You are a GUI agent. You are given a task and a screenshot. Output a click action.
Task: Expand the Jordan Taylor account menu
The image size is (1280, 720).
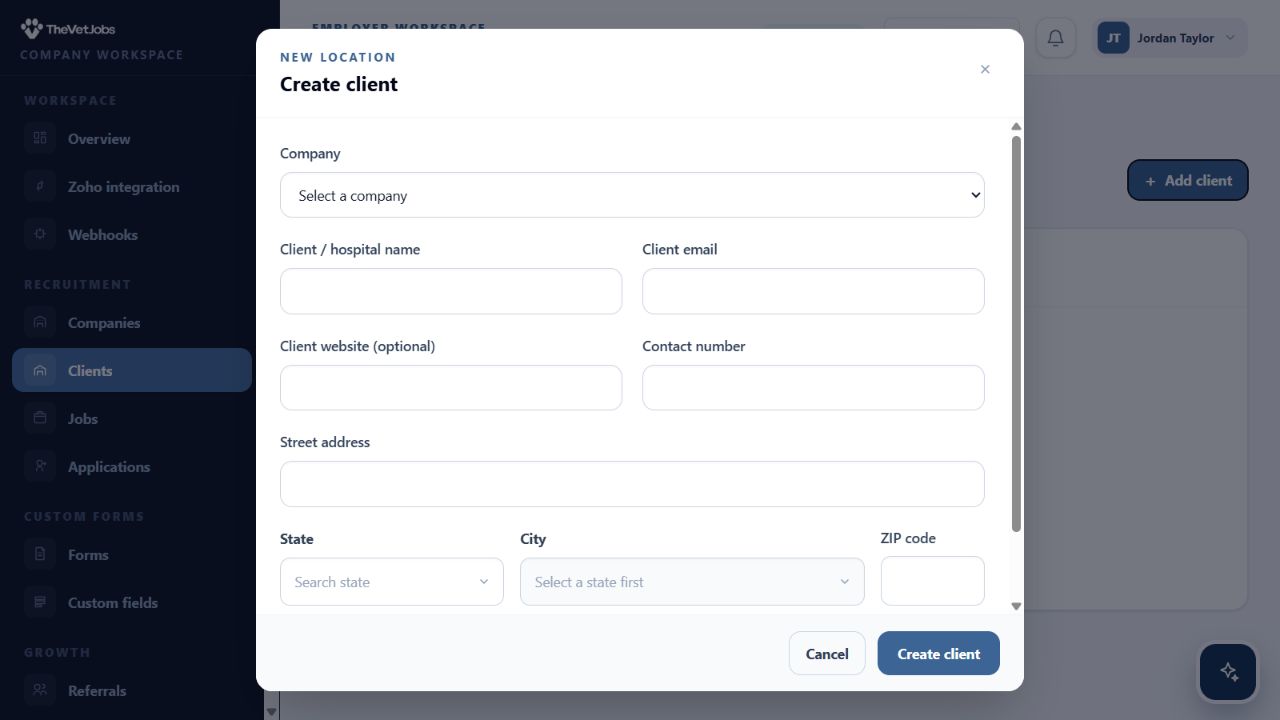(x=1171, y=38)
